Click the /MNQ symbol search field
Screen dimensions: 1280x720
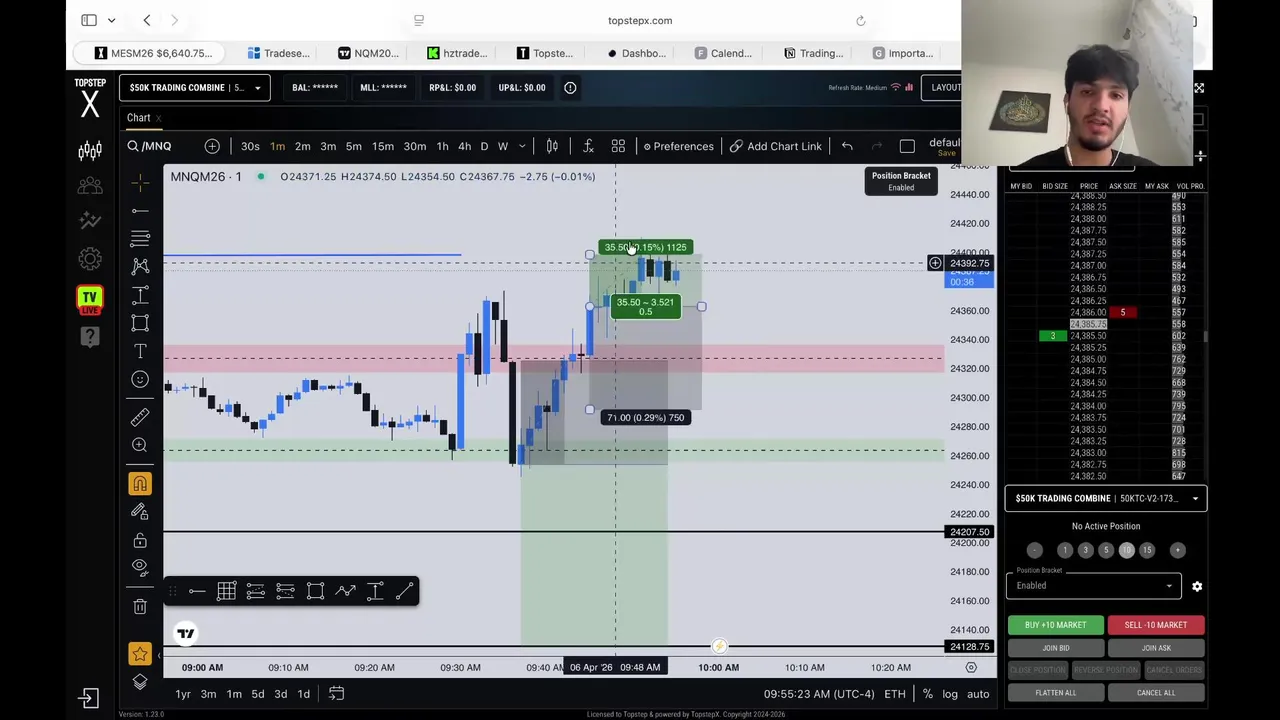click(x=158, y=146)
